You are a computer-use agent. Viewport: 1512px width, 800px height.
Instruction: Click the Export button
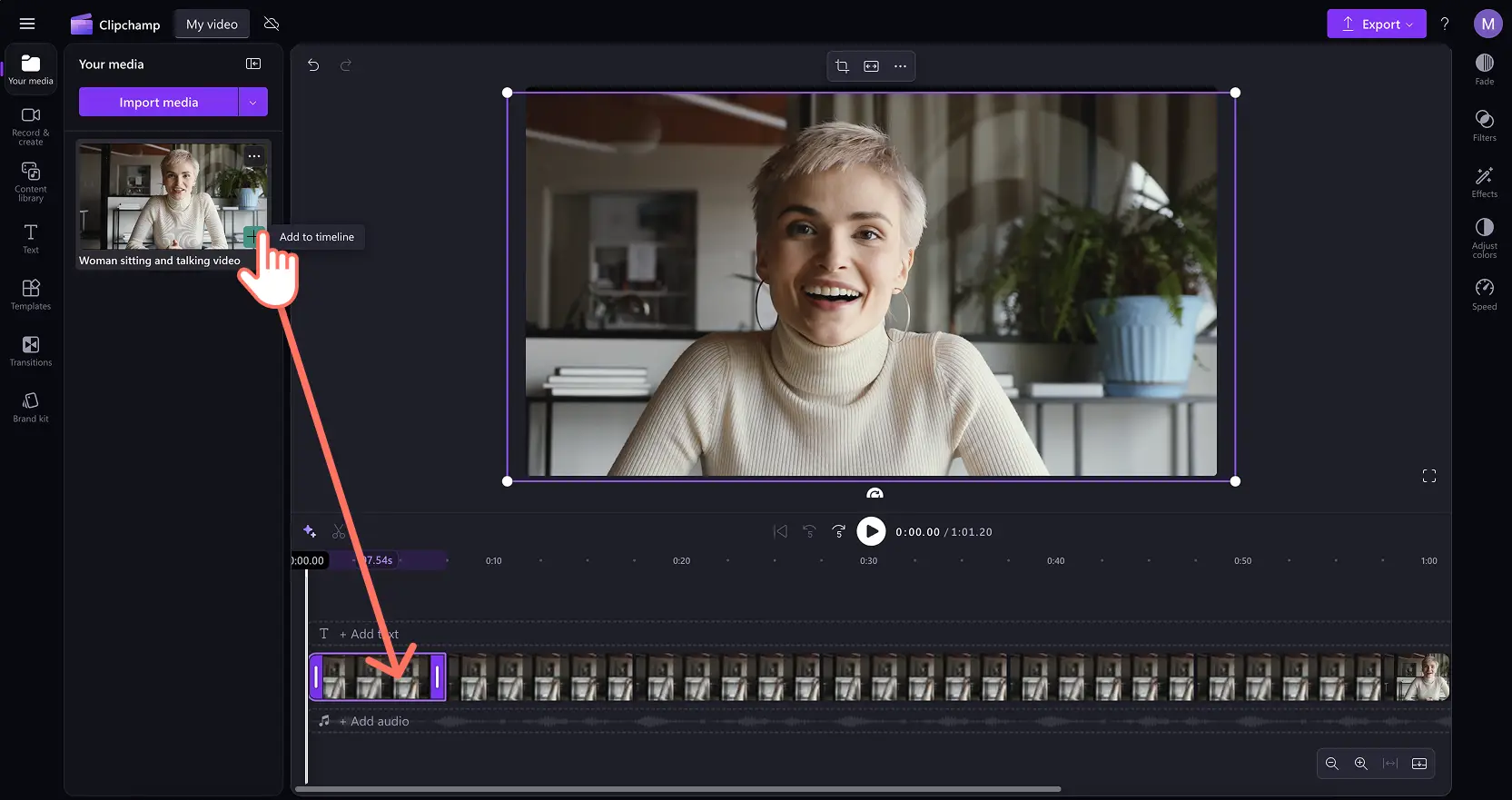pyautogui.click(x=1377, y=25)
